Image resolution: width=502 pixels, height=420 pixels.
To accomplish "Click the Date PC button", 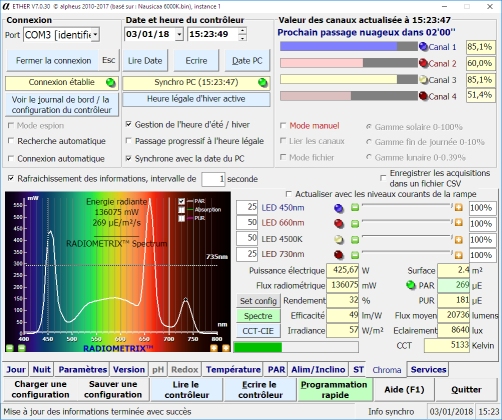I will click(247, 61).
